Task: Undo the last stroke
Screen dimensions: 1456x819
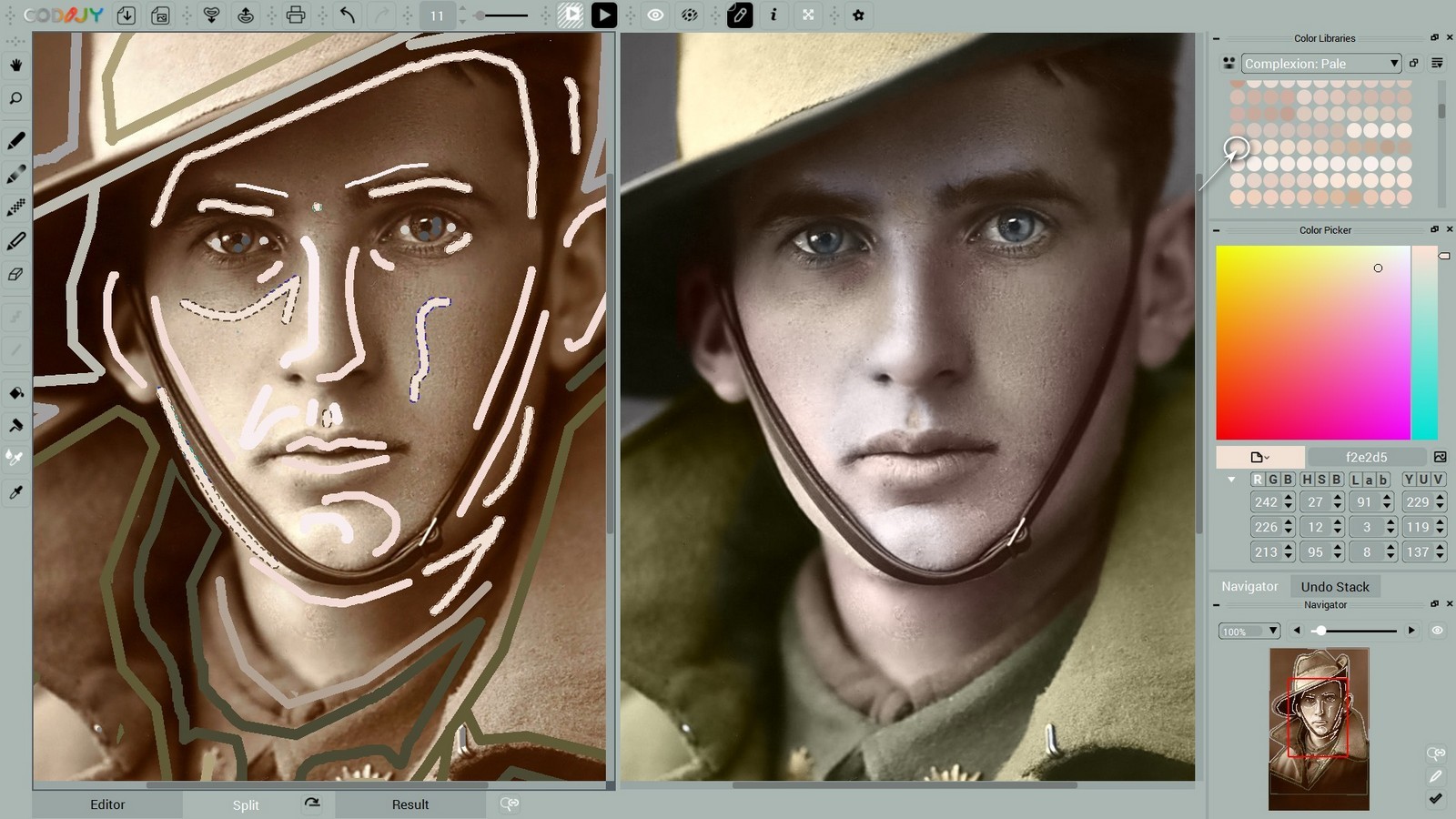Action: coord(346,15)
